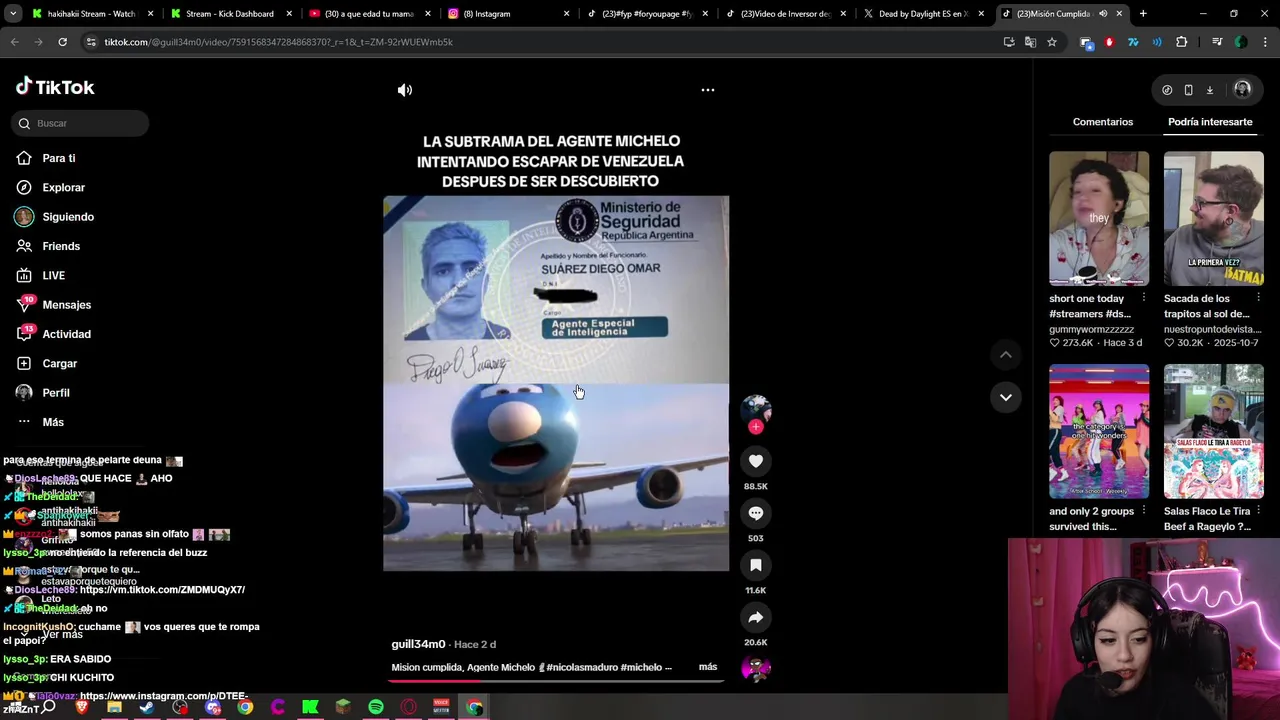The height and width of the screenshot is (720, 1280).
Task: Go back with browser back arrow
Action: pos(14,42)
